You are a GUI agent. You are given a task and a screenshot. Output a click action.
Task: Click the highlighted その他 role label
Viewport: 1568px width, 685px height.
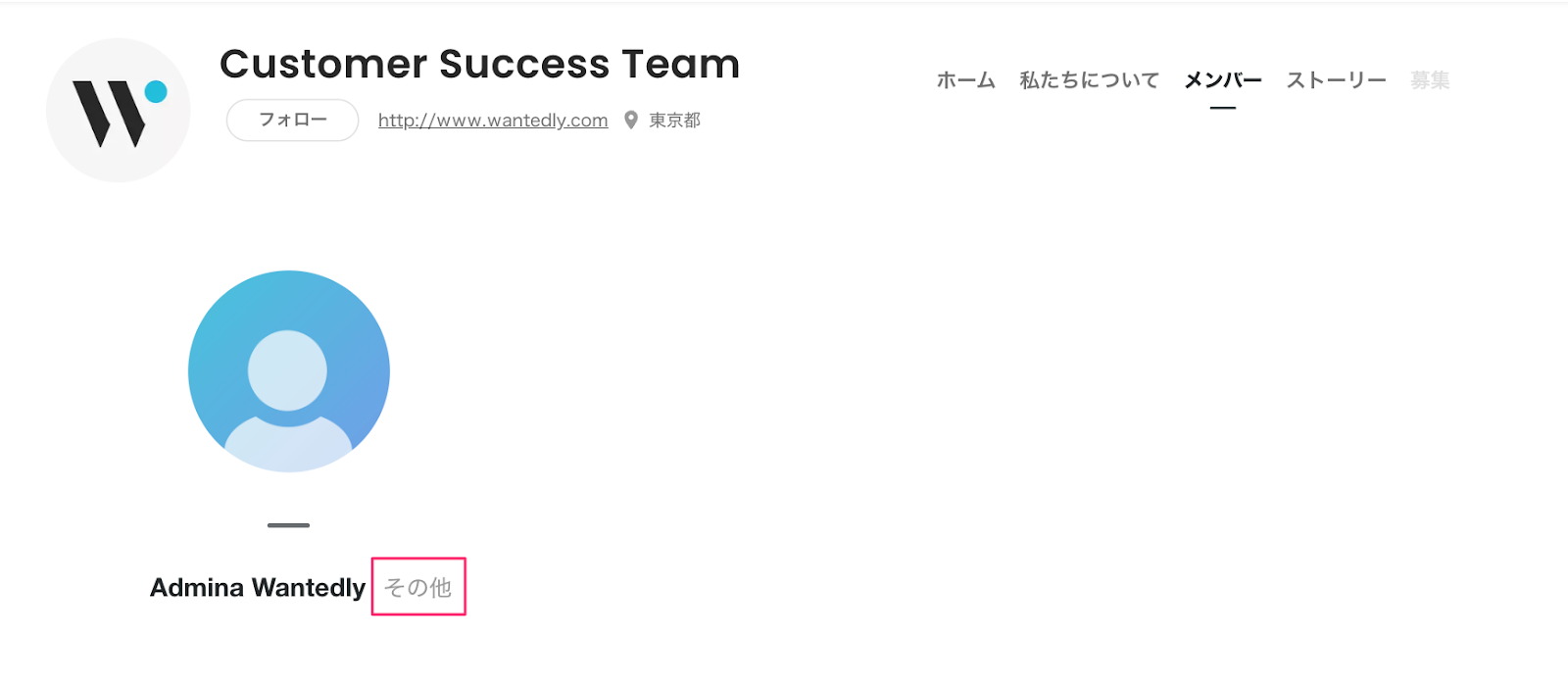pyautogui.click(x=418, y=587)
